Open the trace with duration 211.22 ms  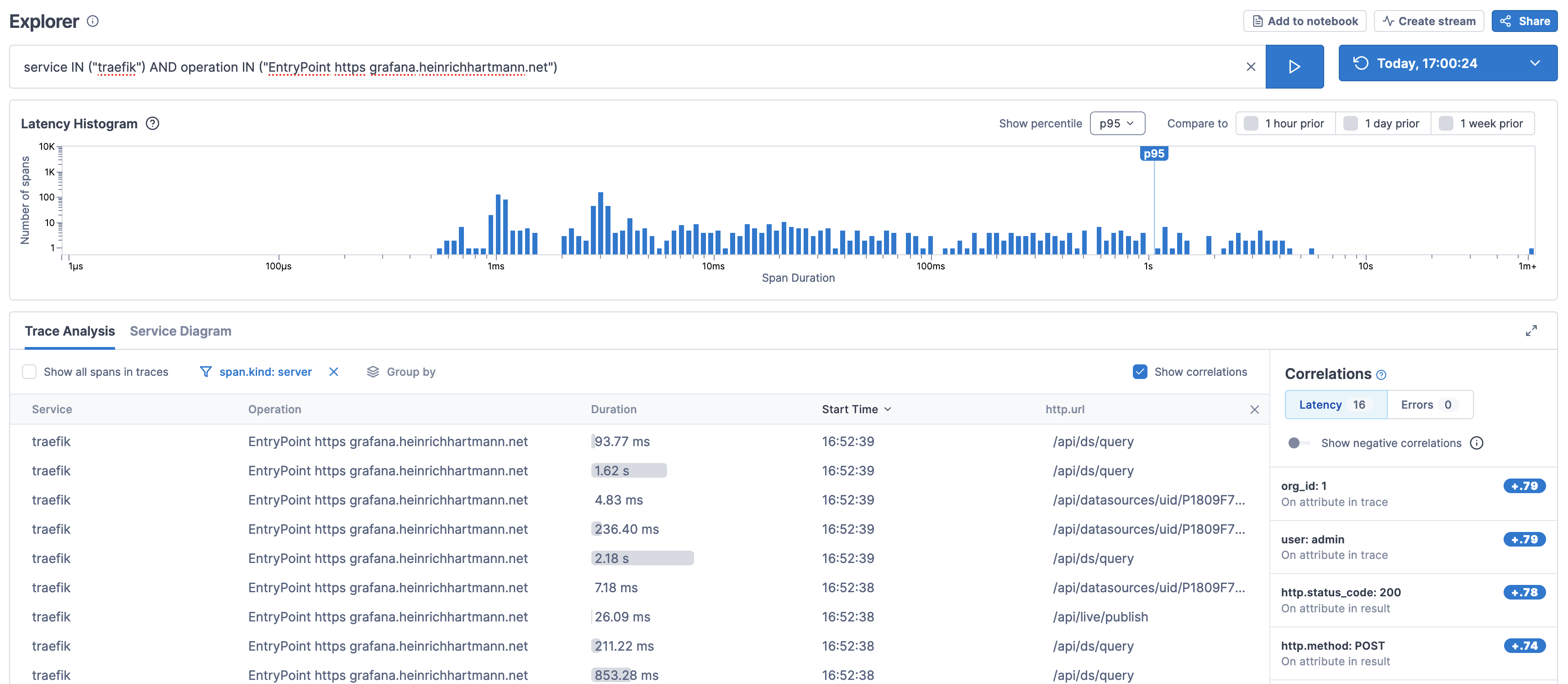click(639, 646)
